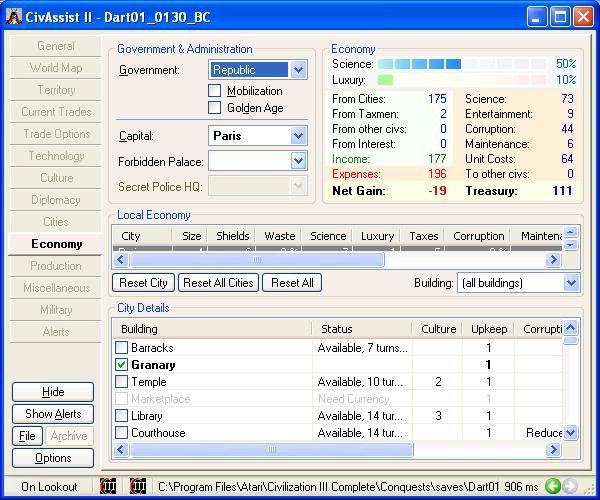Viewport: 600px width, 500px height.
Task: Click the Reset All button
Action: [292, 283]
